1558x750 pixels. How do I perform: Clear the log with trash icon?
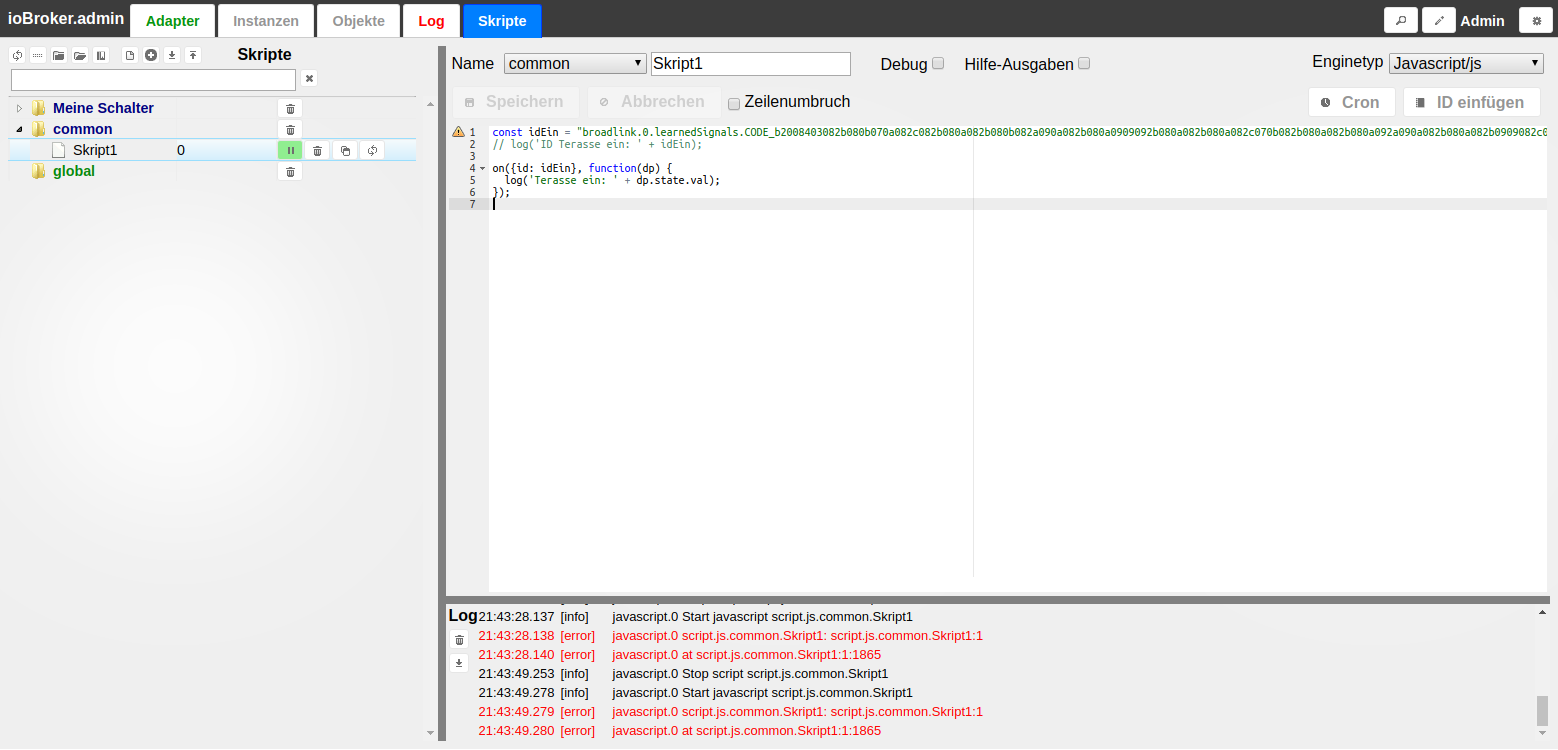(x=459, y=640)
